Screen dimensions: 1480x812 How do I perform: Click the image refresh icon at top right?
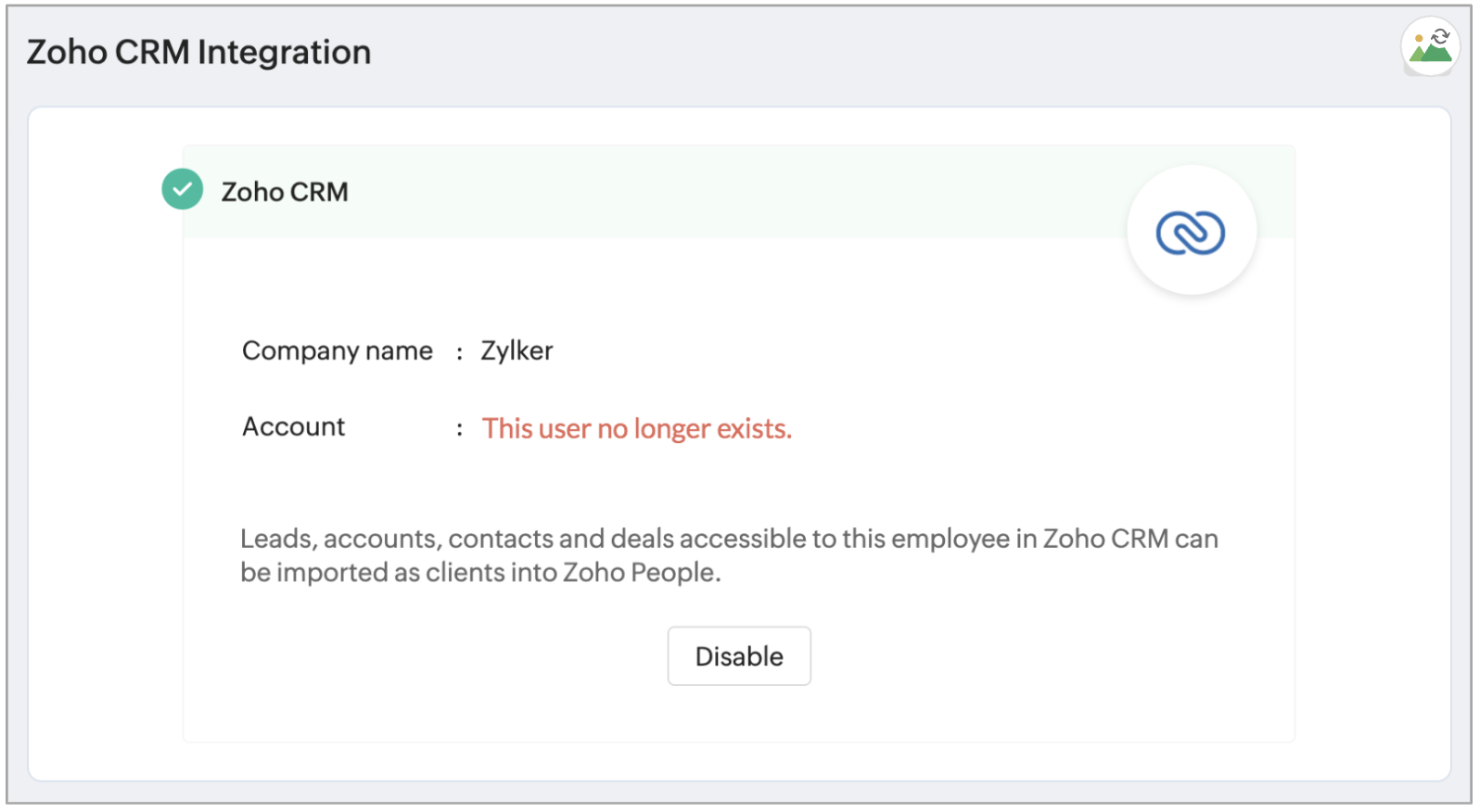[x=1430, y=45]
